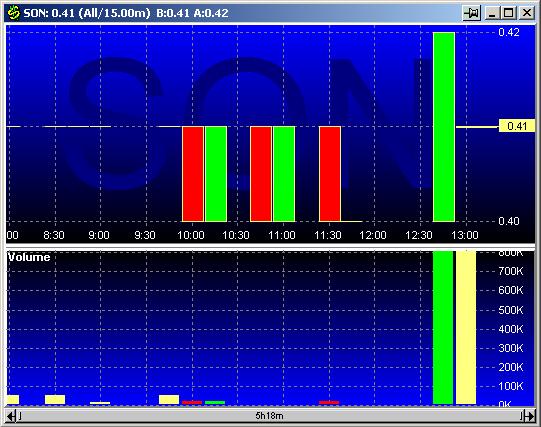Click the 11:00 time axis label
Screen dimensions: 541x427
tap(282, 235)
